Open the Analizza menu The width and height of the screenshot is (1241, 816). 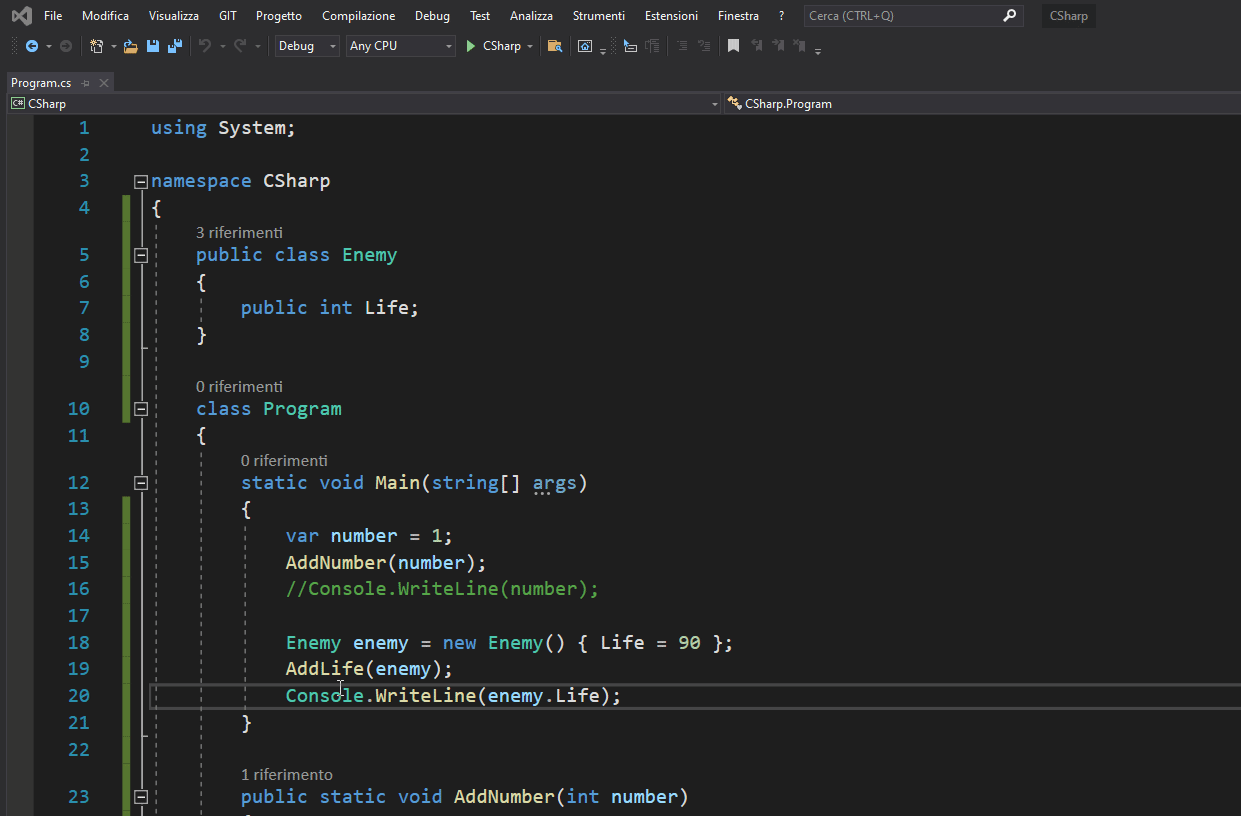tap(531, 16)
